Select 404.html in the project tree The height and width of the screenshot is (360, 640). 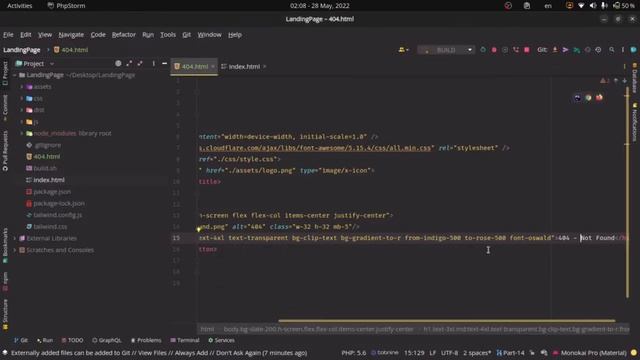pyautogui.click(x=46, y=156)
